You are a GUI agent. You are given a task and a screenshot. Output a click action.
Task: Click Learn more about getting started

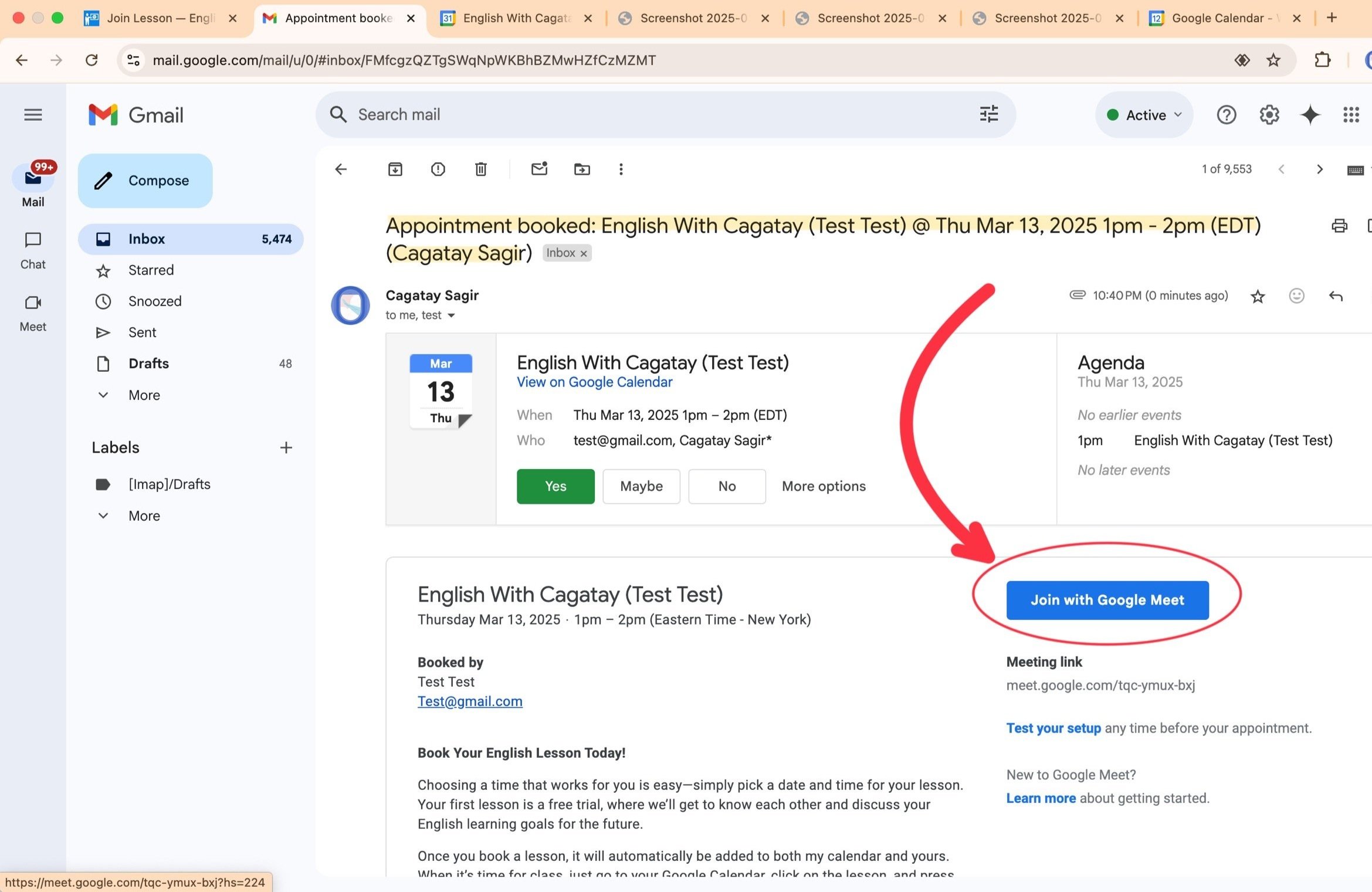pos(1041,799)
